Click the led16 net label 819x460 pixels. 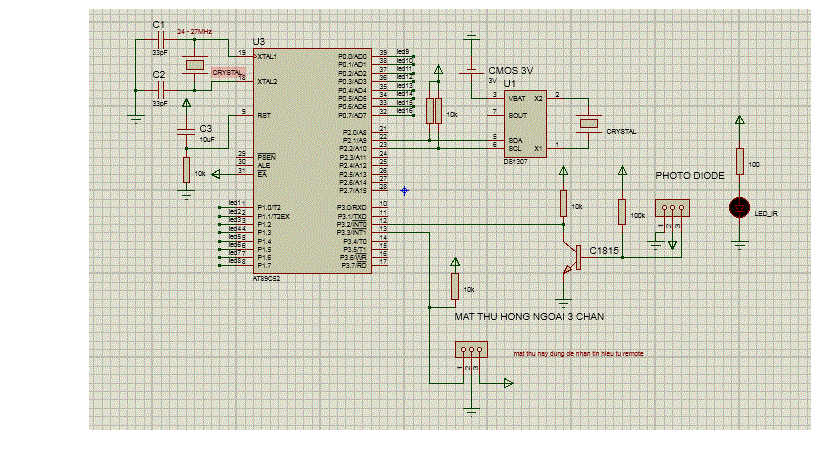[x=405, y=111]
